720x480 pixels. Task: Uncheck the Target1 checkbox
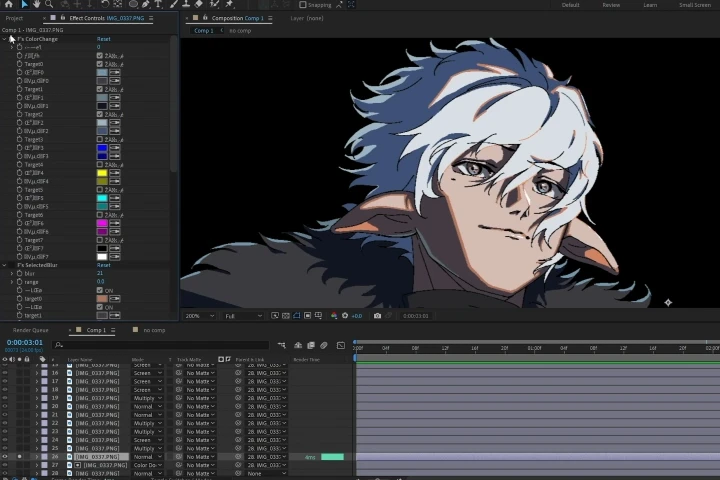(x=100, y=89)
